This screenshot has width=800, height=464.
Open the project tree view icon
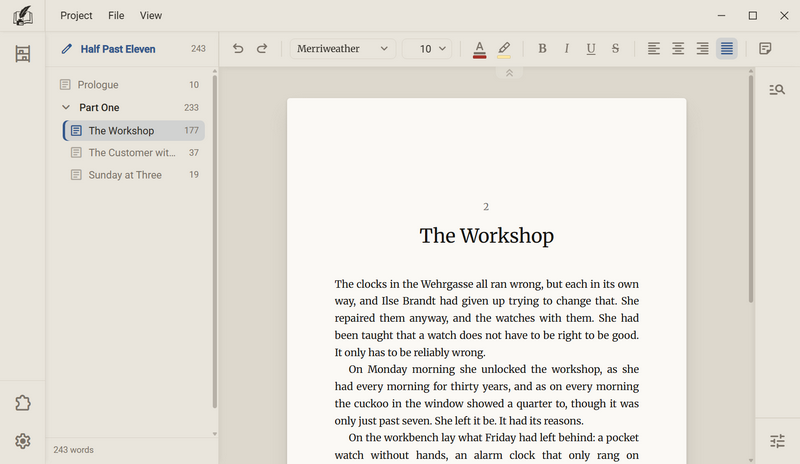click(22, 54)
